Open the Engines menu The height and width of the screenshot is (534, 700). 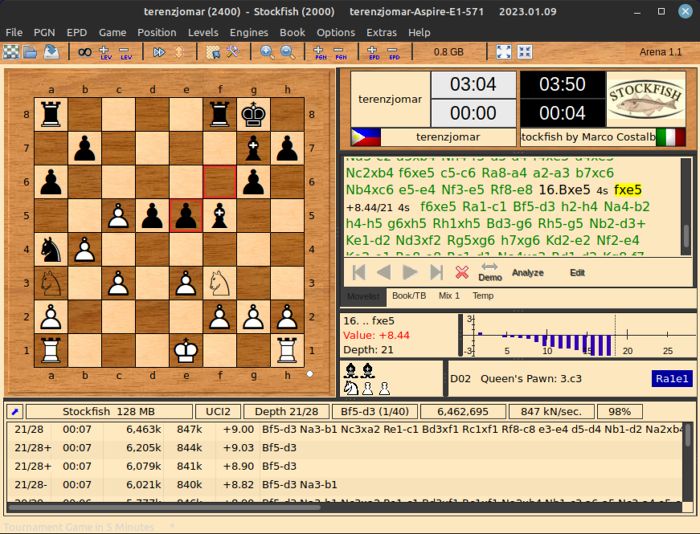[249, 33]
